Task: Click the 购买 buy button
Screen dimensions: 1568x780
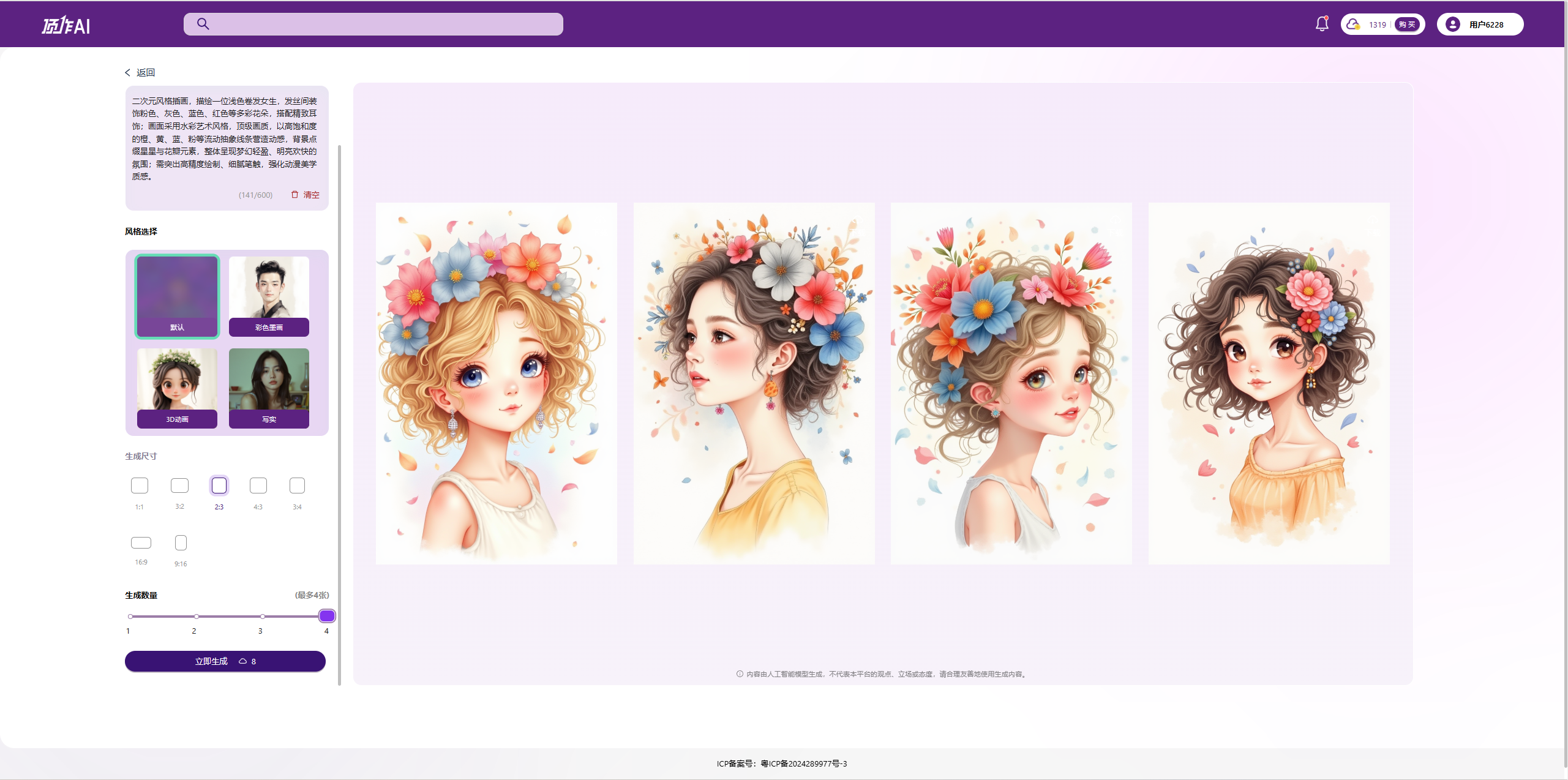Action: click(1407, 24)
